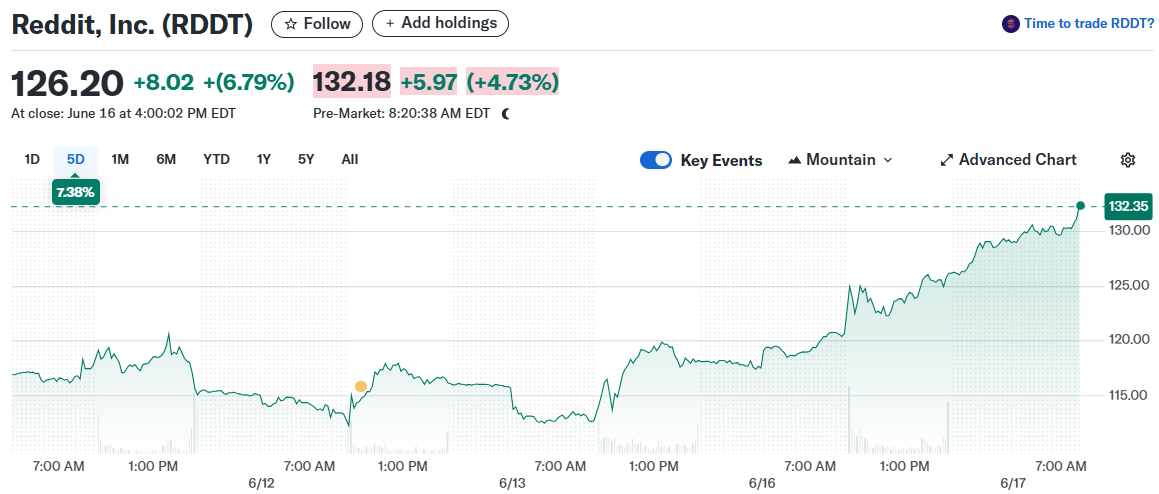Click the 115.00 axis label
Screen dimensions: 1159x494
point(1127,396)
